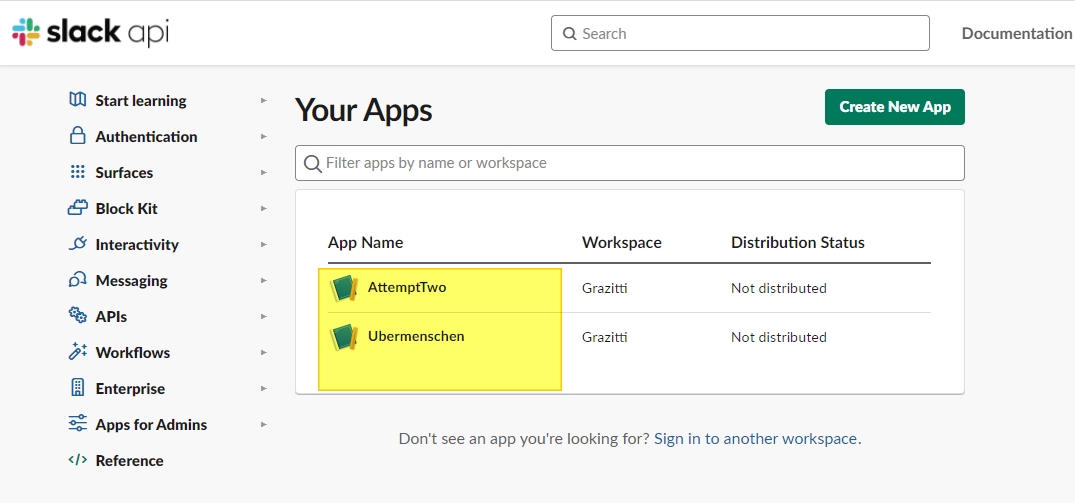Click the AttemptTwo app icon

coord(344,288)
